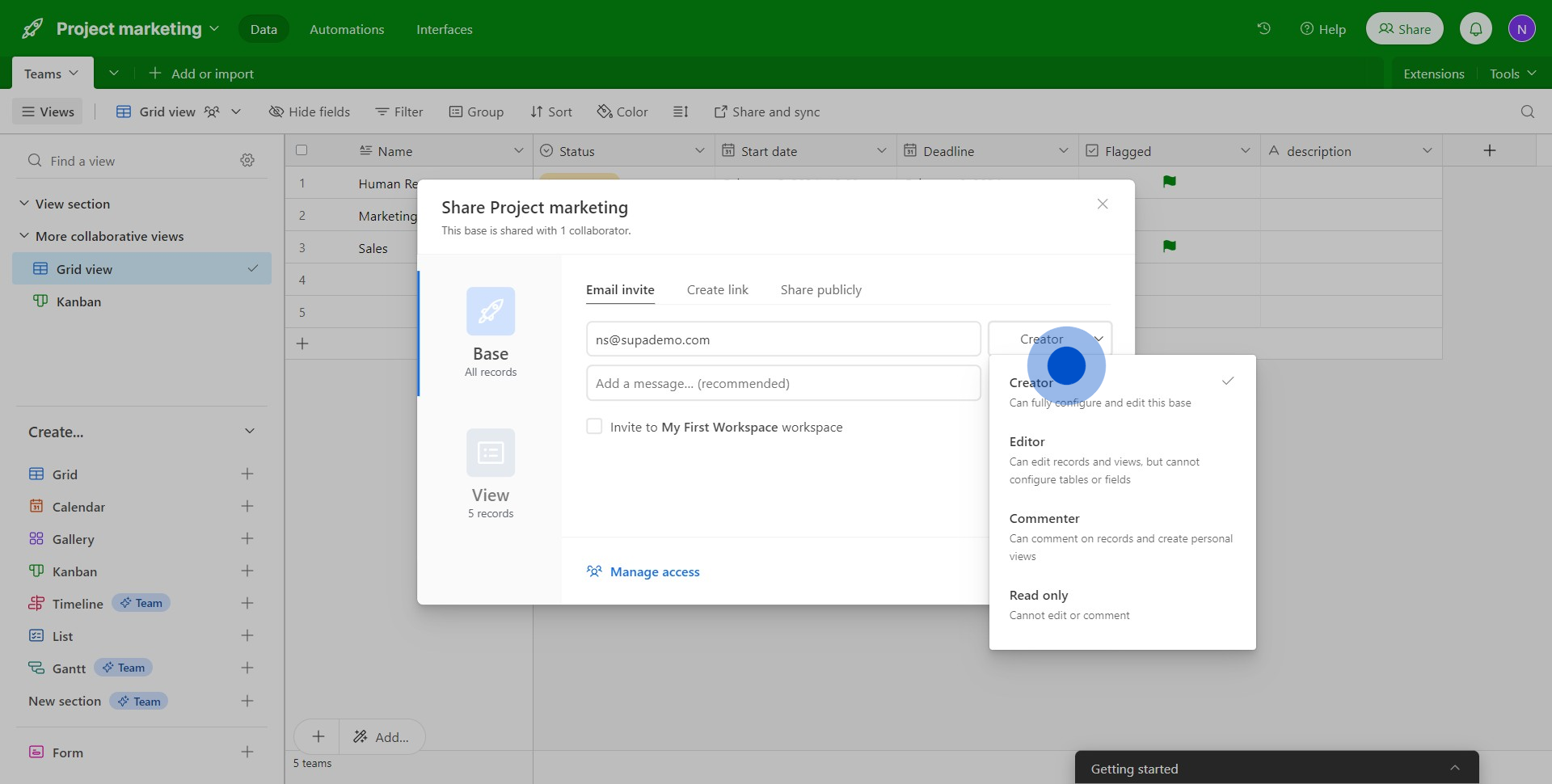Check Invite to My First Workspace checkbox
1552x784 pixels.
[x=594, y=427]
